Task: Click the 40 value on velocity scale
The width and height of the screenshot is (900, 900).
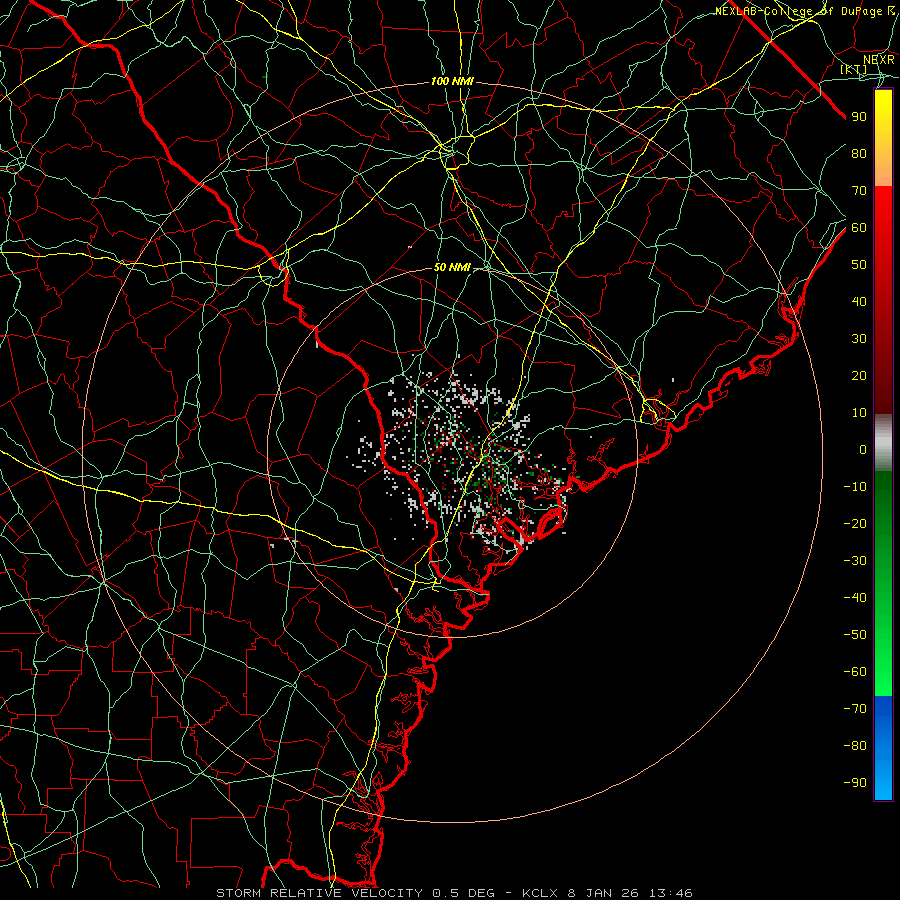Action: click(859, 301)
